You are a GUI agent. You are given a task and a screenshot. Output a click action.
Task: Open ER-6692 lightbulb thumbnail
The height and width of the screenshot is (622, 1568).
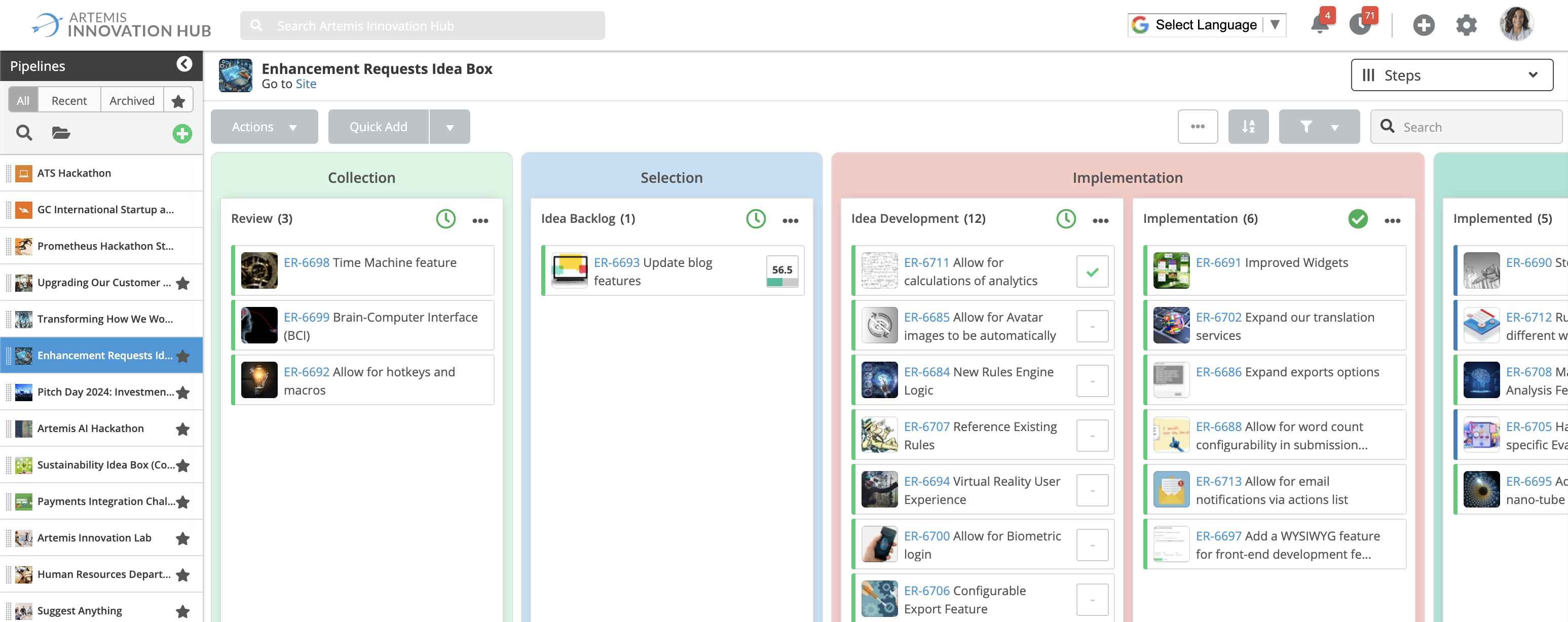(259, 380)
